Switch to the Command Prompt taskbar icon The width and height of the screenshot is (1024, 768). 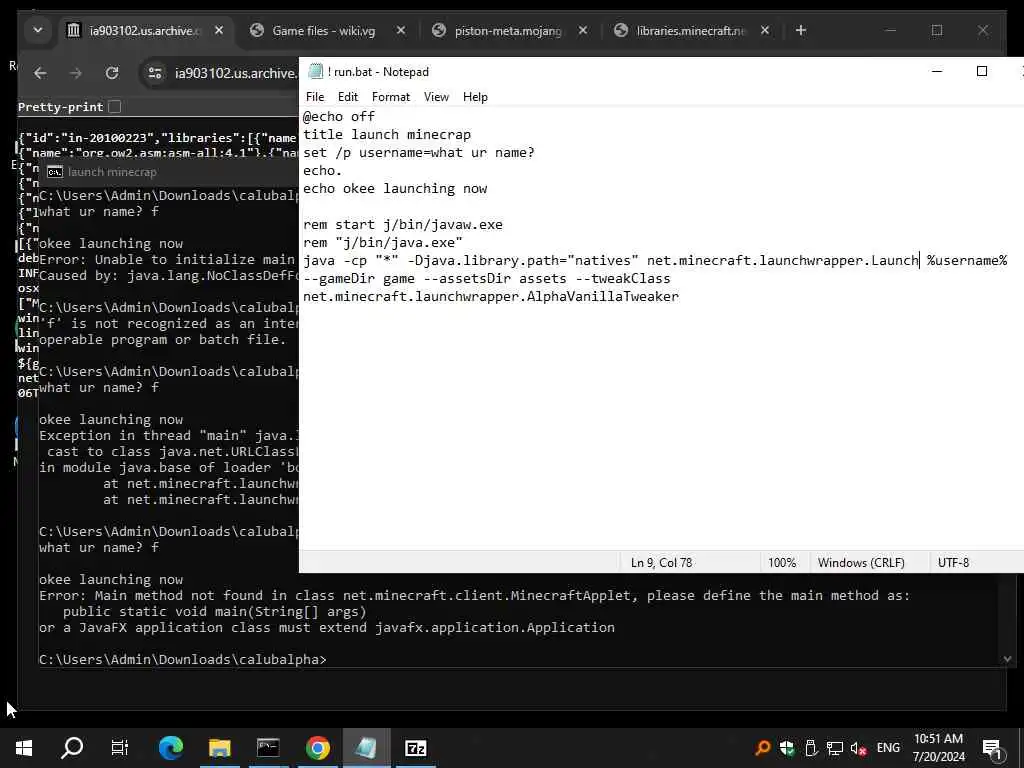click(x=268, y=748)
